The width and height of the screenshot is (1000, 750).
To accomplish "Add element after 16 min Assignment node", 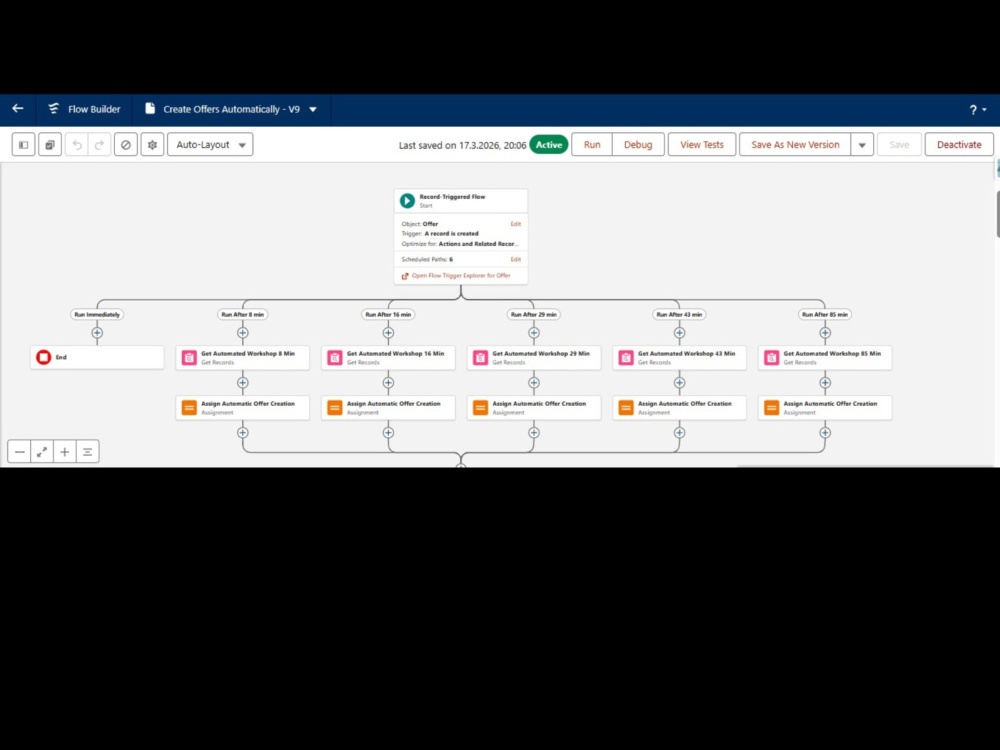I will point(388,432).
